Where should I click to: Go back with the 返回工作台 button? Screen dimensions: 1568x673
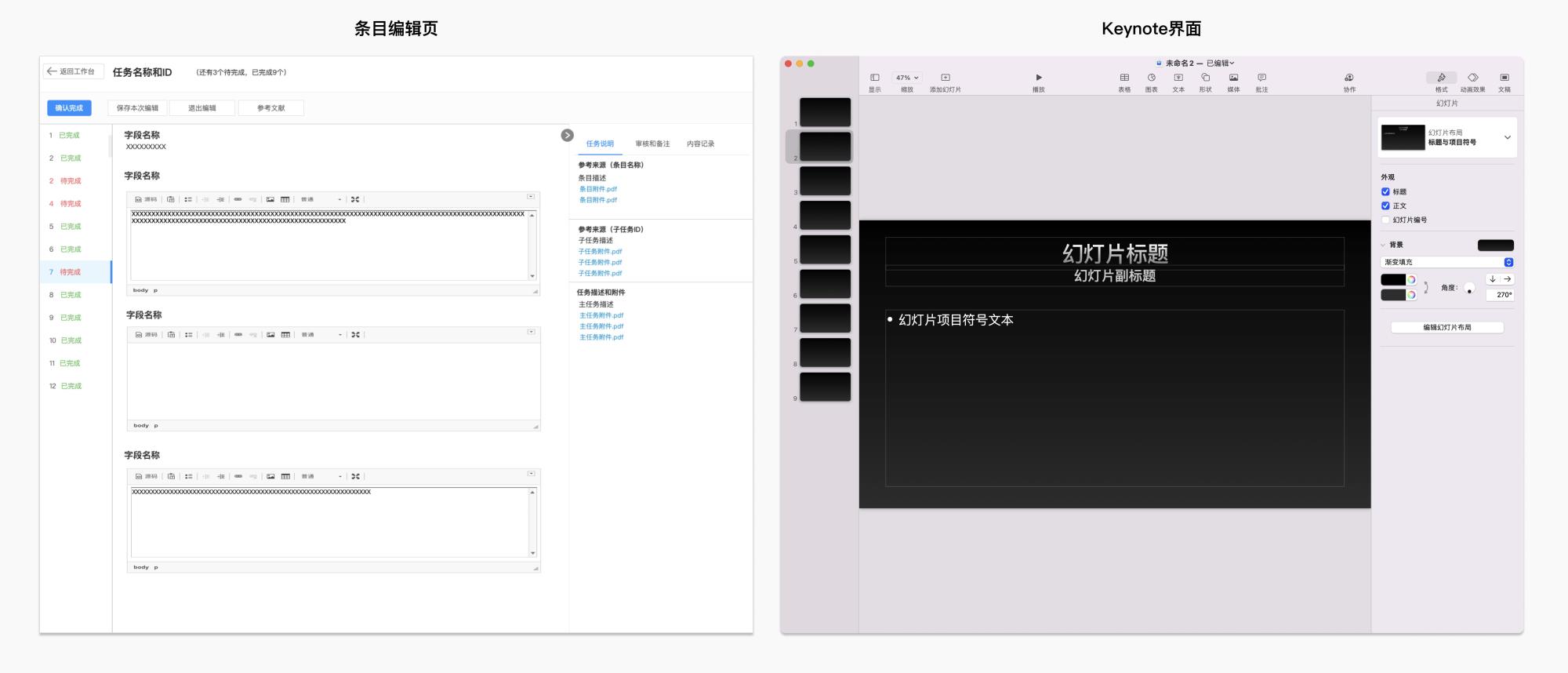[x=73, y=71]
